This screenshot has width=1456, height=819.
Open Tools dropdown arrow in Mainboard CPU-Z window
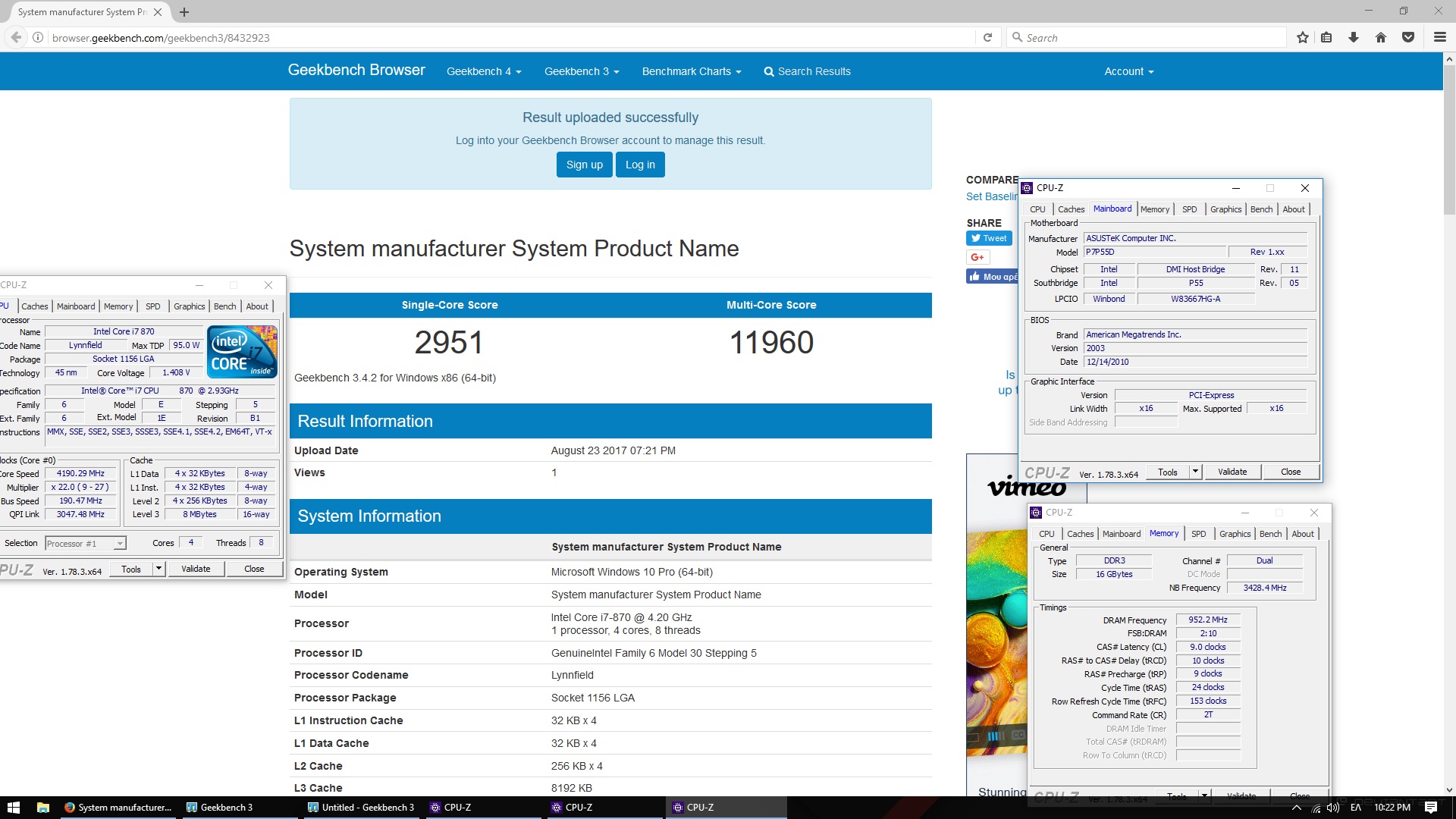(1195, 472)
